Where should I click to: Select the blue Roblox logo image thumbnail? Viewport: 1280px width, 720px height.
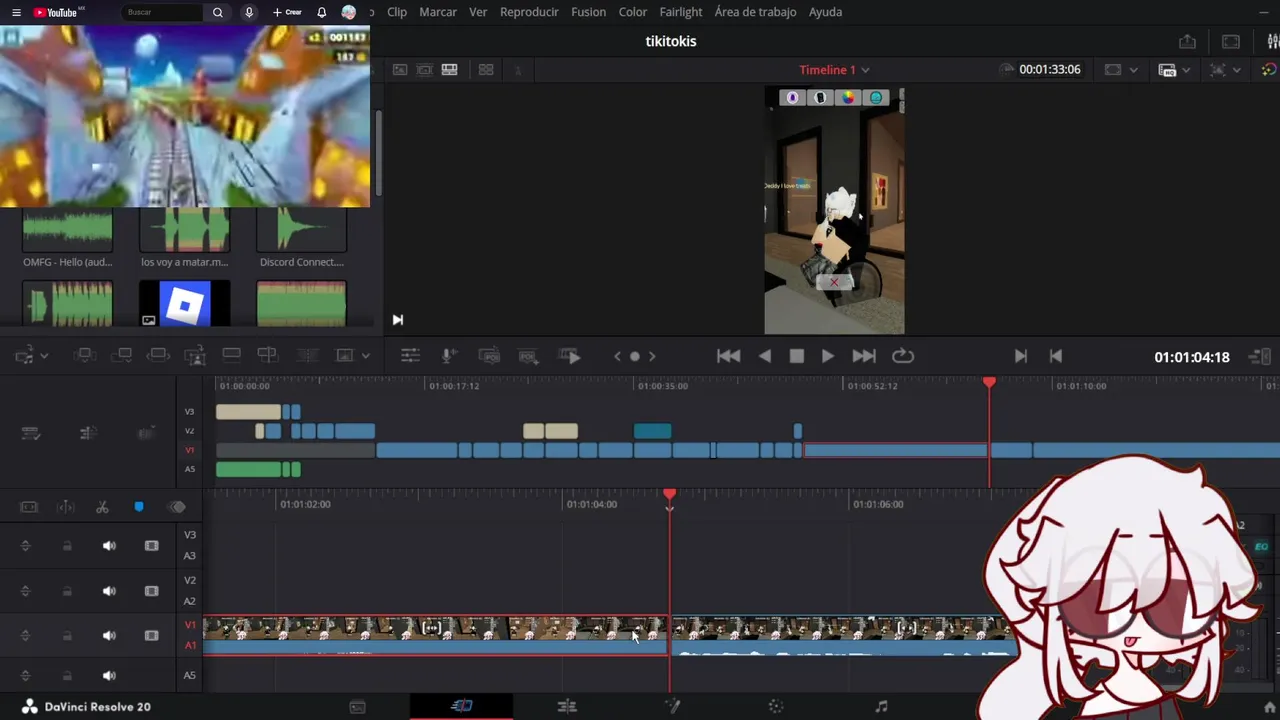185,304
